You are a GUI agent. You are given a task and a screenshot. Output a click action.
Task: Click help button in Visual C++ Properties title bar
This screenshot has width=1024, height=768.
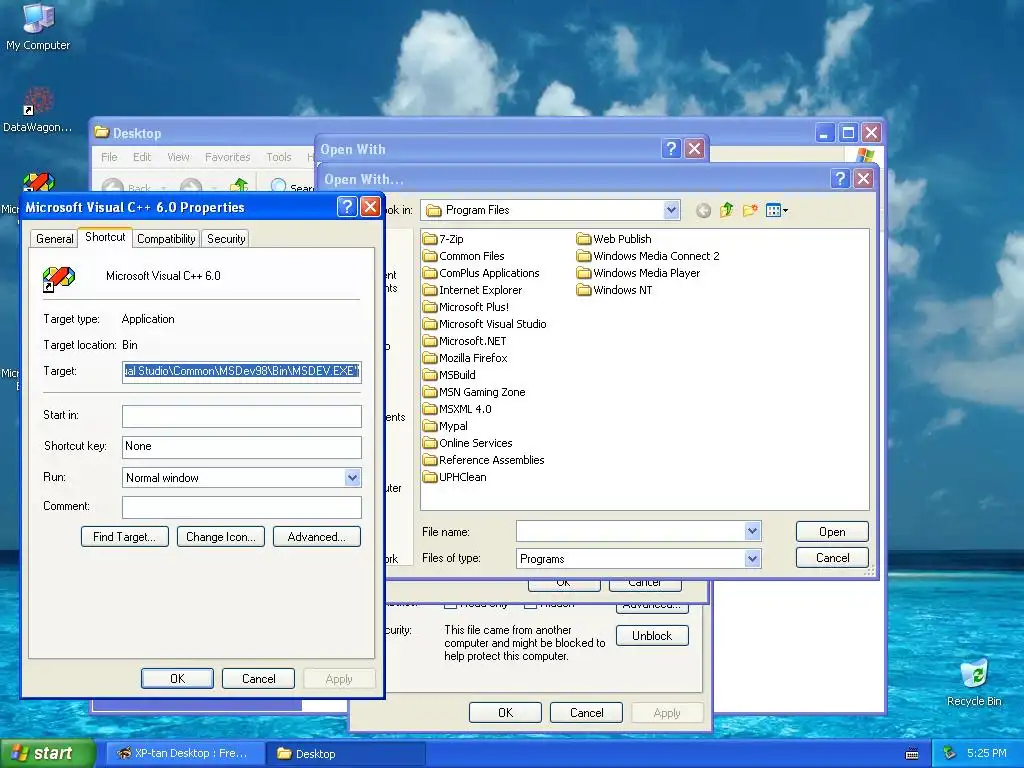click(x=347, y=207)
